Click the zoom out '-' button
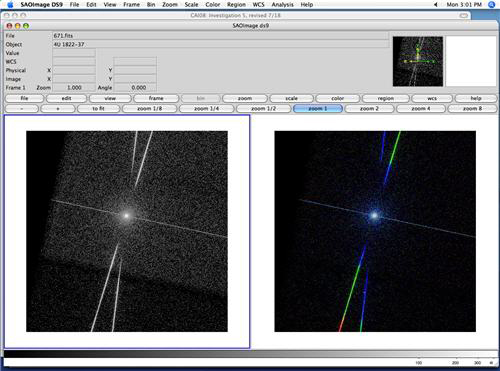The height and width of the screenshot is (371, 500). point(22,109)
